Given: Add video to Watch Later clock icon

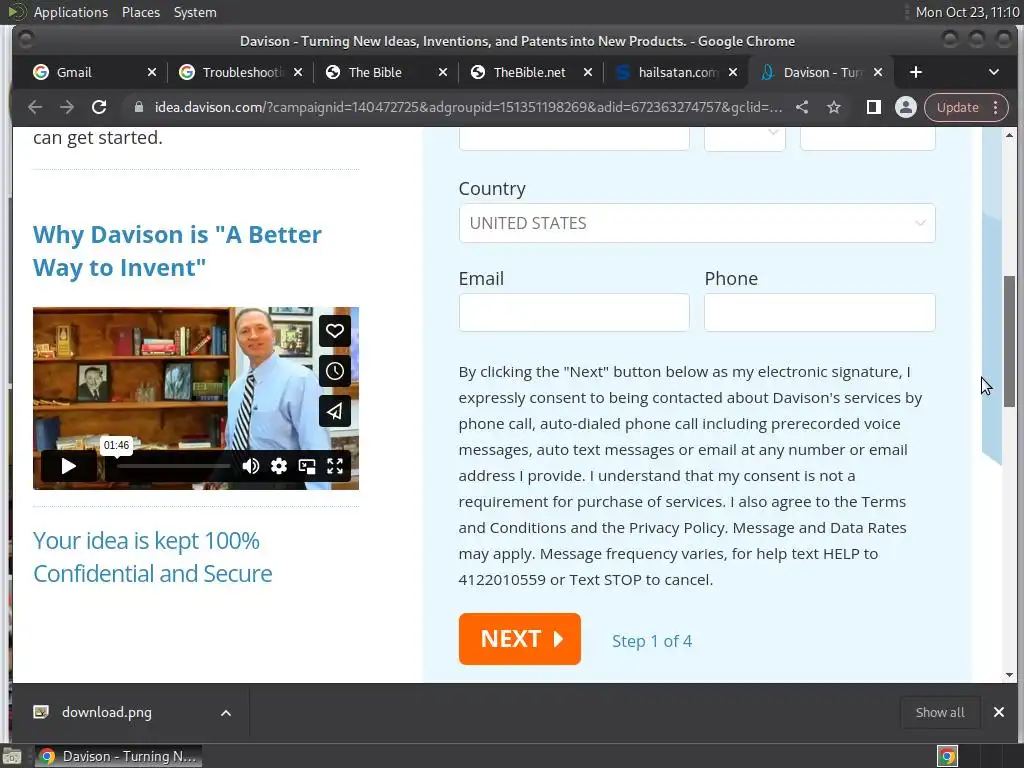Looking at the screenshot, I should pos(335,371).
